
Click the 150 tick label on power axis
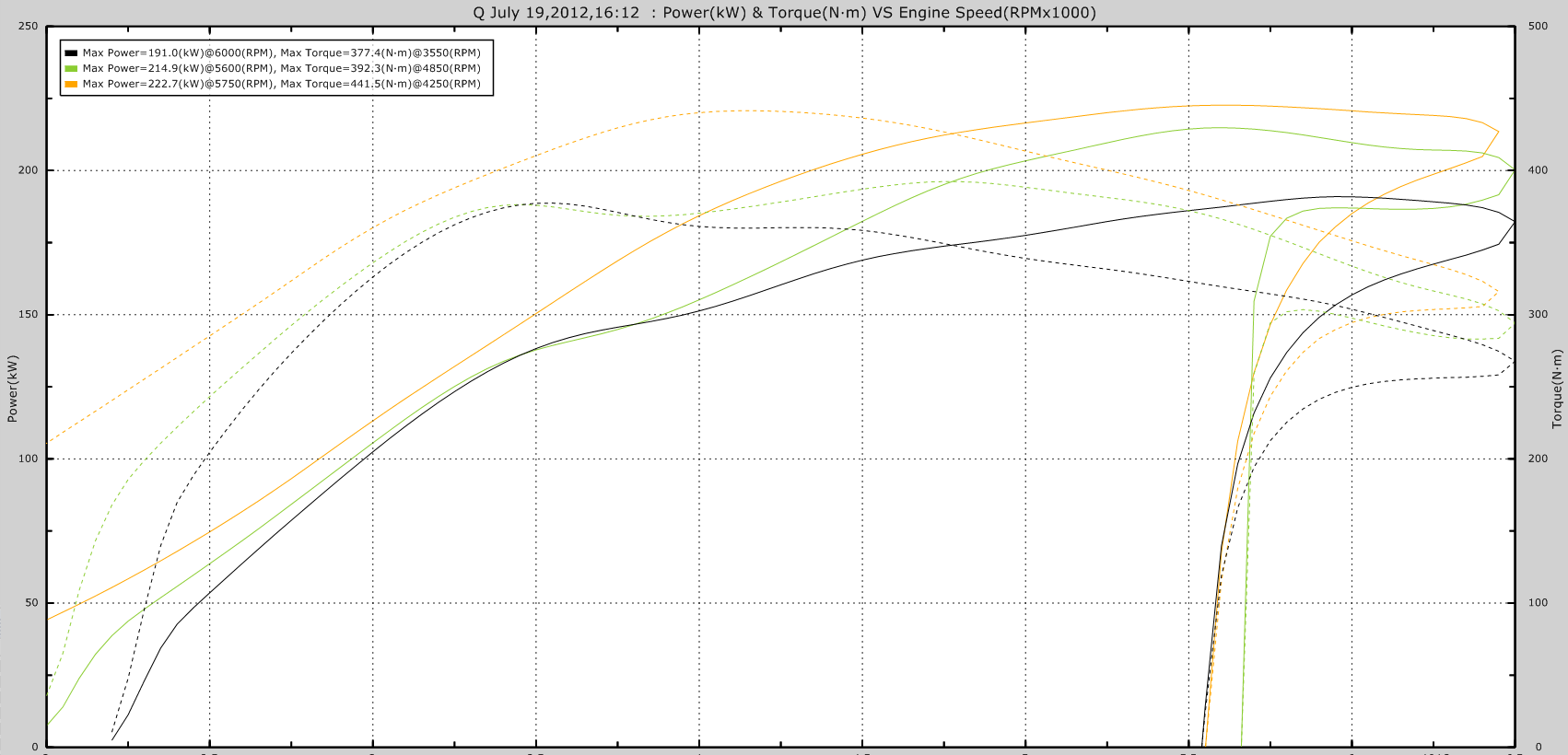click(x=29, y=315)
